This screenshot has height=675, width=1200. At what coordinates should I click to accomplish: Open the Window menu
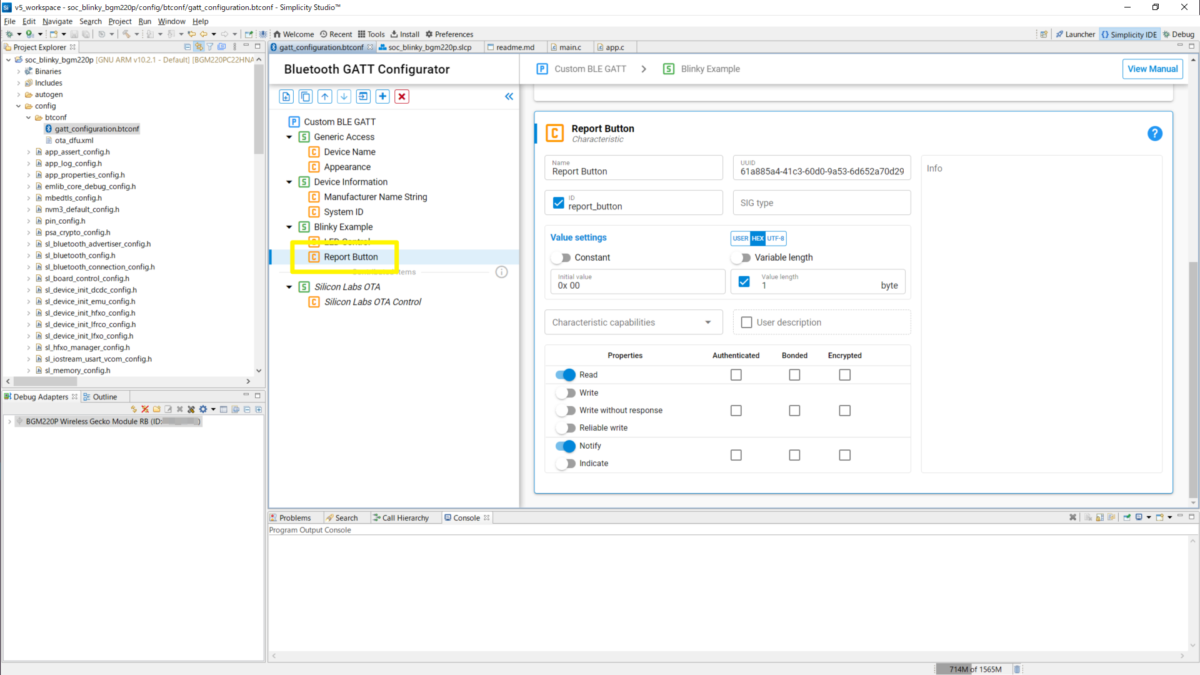[171, 21]
